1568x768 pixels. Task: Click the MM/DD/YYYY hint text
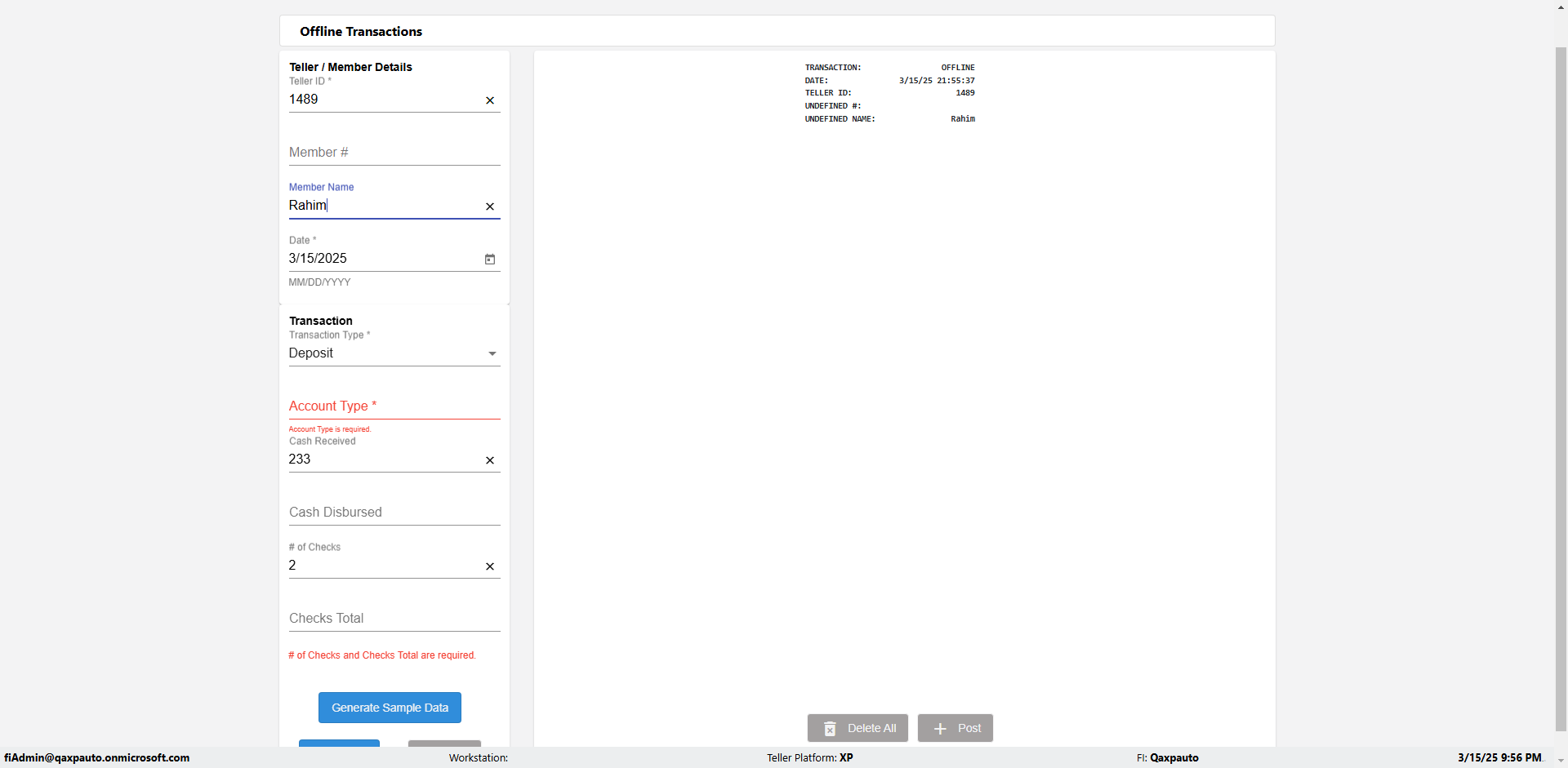point(319,282)
